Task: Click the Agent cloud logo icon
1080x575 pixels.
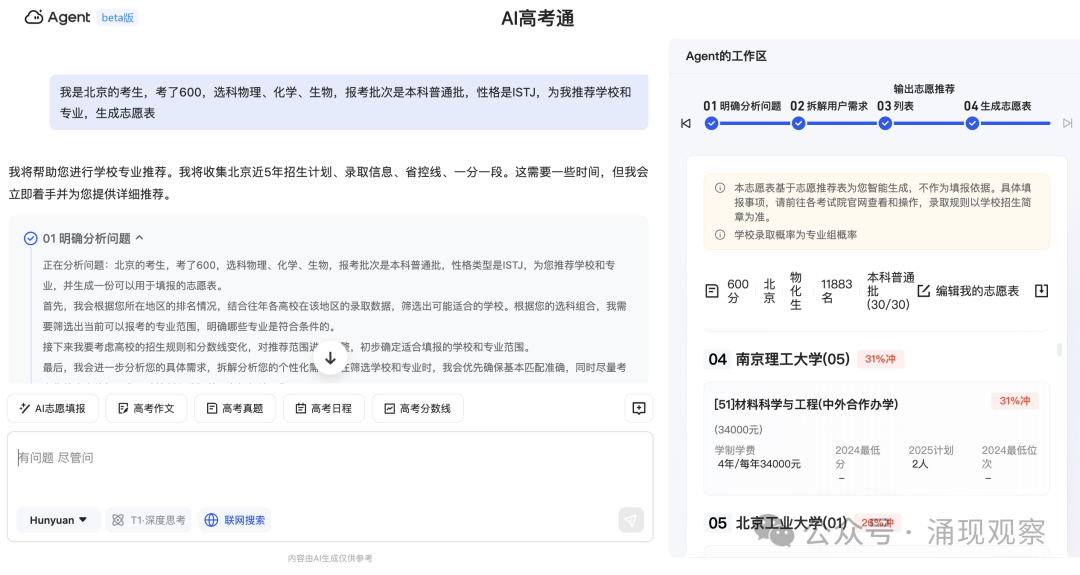Action: click(34, 17)
